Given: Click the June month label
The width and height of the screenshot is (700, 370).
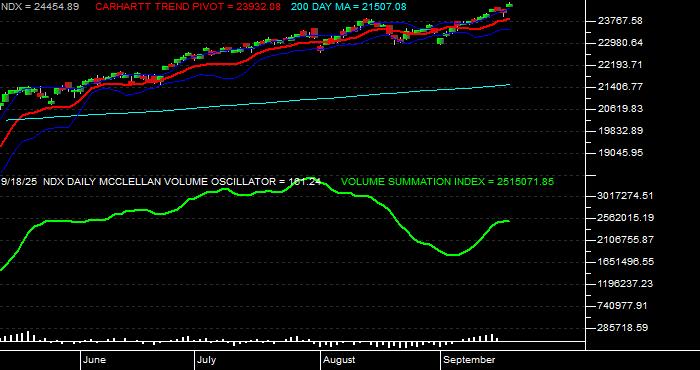Looking at the screenshot, I should (x=94, y=360).
